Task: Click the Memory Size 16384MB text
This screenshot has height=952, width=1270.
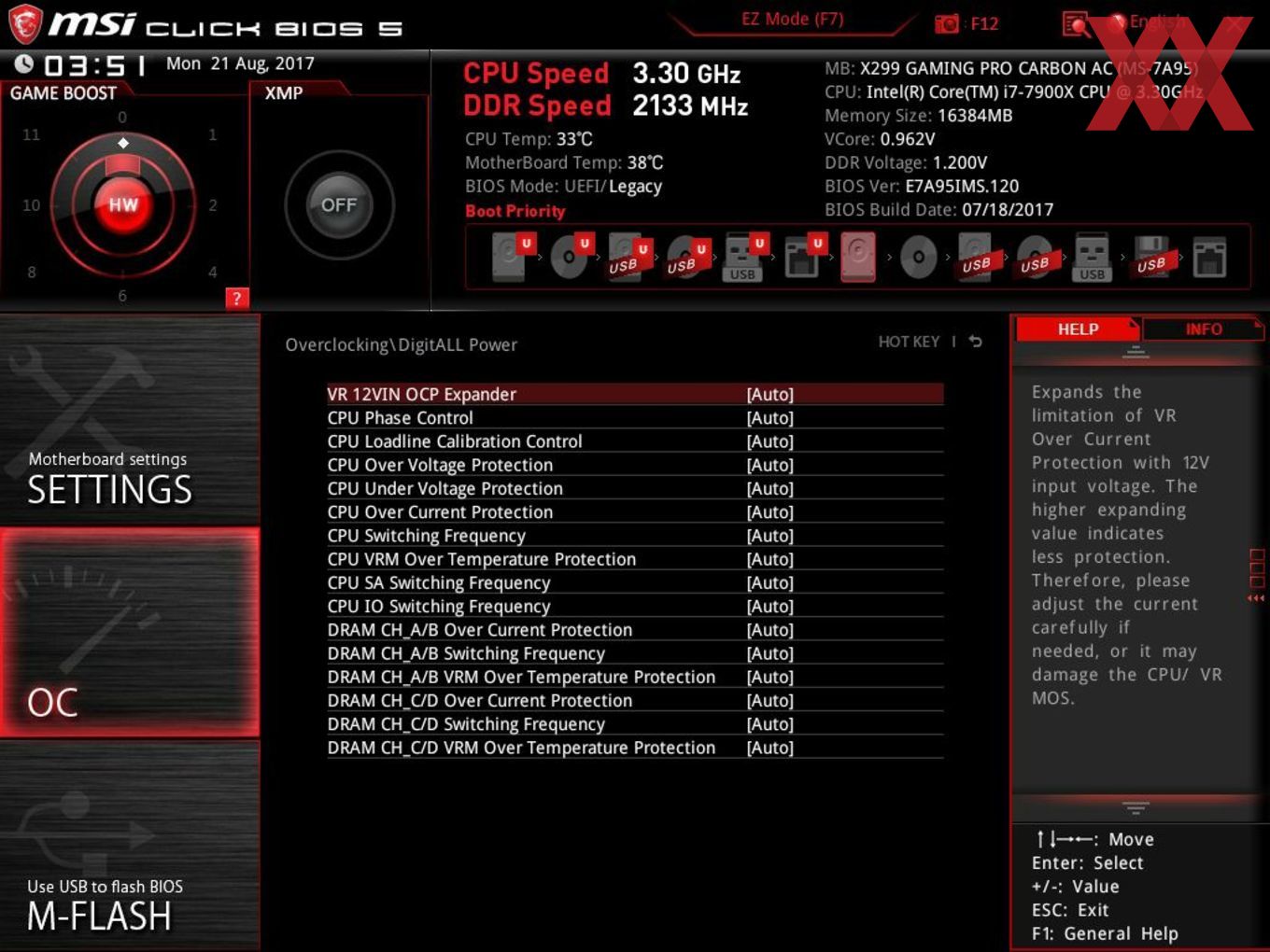Action: tap(918, 116)
